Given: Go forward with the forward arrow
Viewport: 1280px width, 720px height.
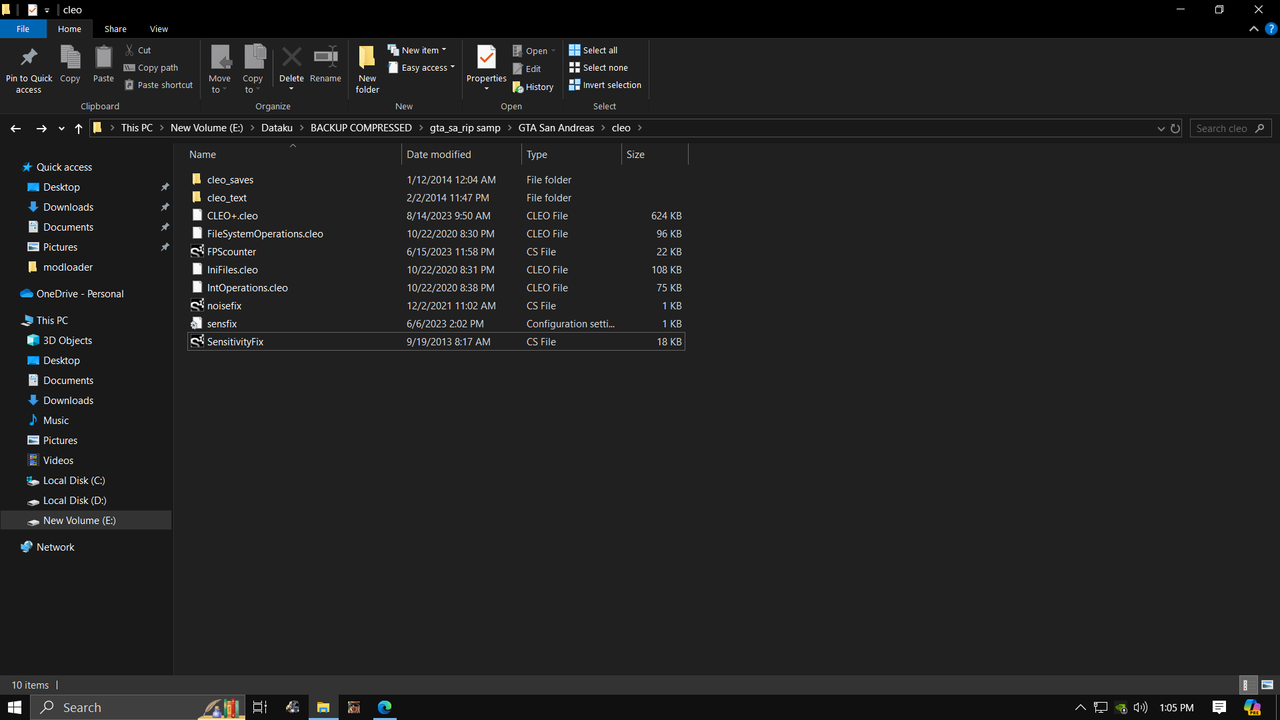Looking at the screenshot, I should coord(41,128).
